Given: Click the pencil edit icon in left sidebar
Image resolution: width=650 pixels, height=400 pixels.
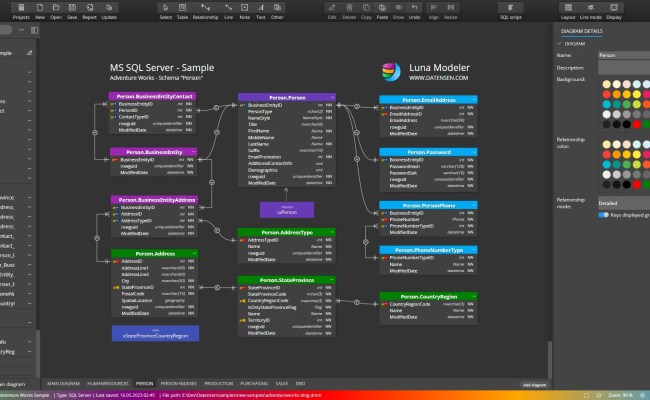Looking at the screenshot, I should click(x=29, y=53).
